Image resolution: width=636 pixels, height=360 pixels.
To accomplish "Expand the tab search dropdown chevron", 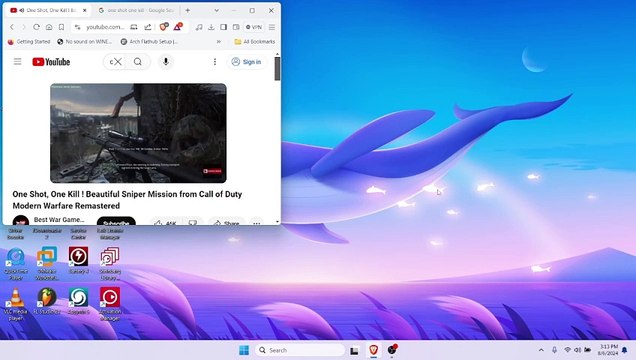I will click(217, 11).
